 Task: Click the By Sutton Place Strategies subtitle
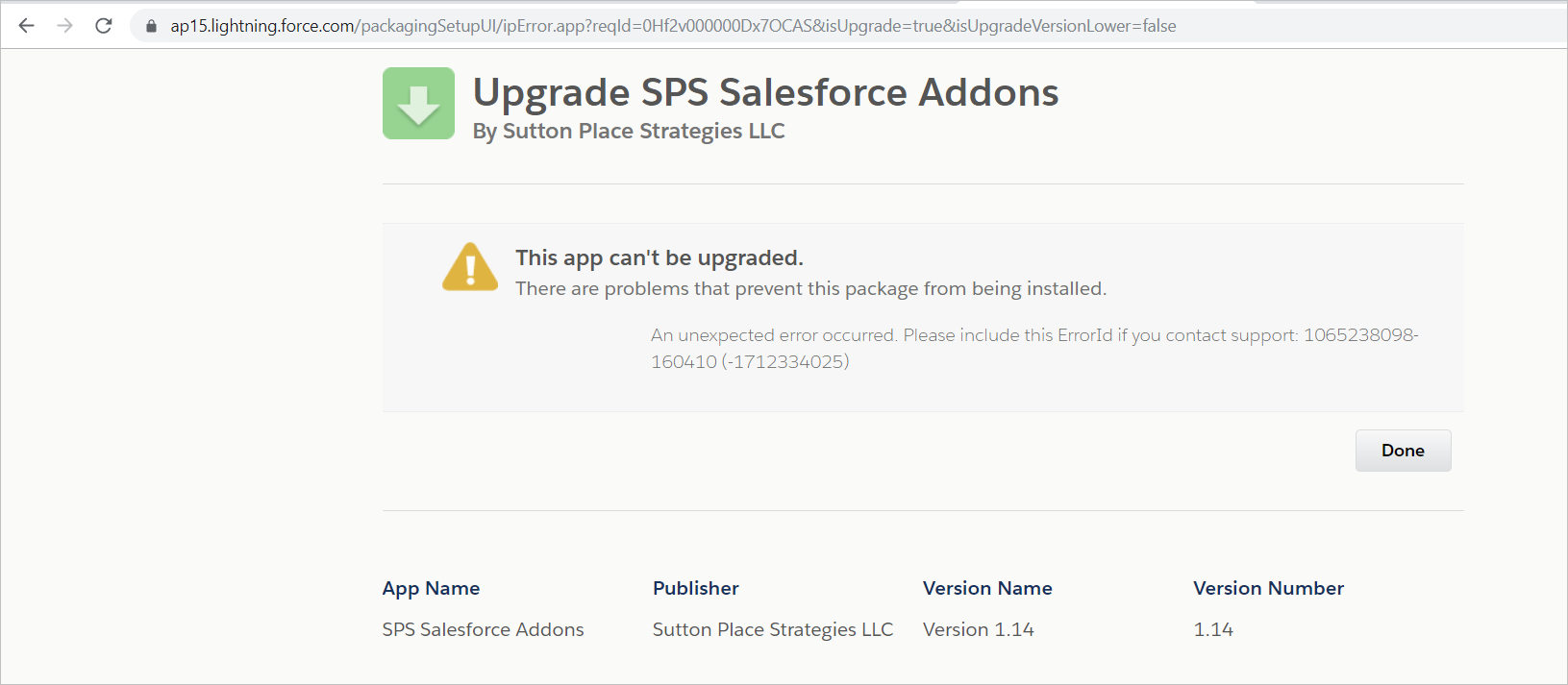(629, 132)
